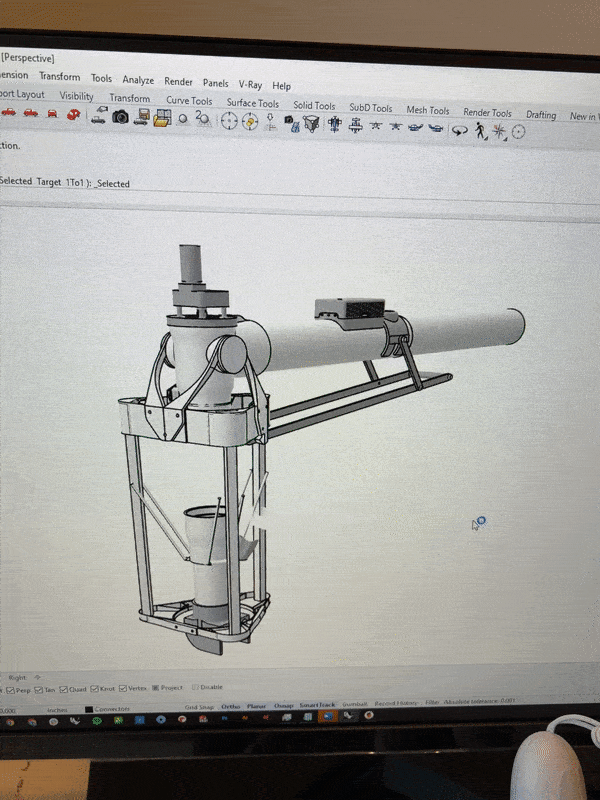Click the front-facing red car view icon

tap(52, 113)
